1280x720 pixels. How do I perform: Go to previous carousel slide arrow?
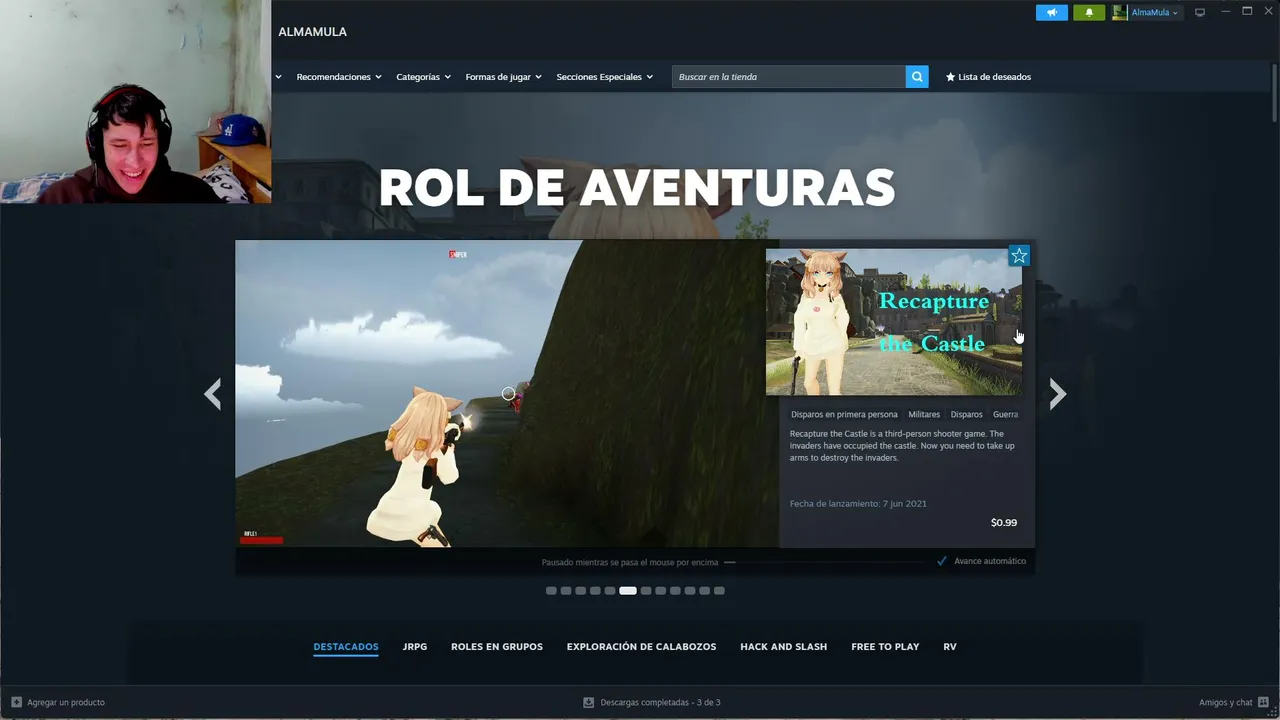pyautogui.click(x=212, y=394)
